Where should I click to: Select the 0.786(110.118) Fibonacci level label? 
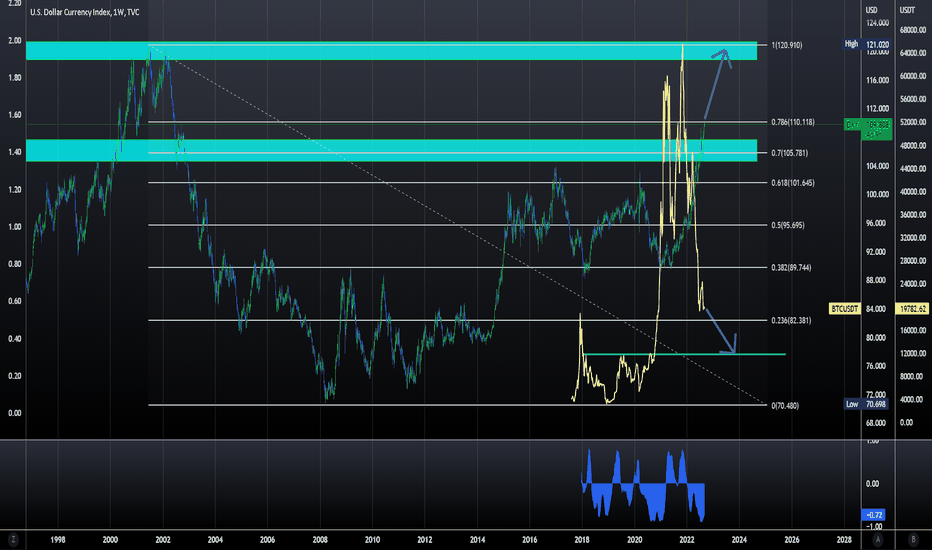793,122
